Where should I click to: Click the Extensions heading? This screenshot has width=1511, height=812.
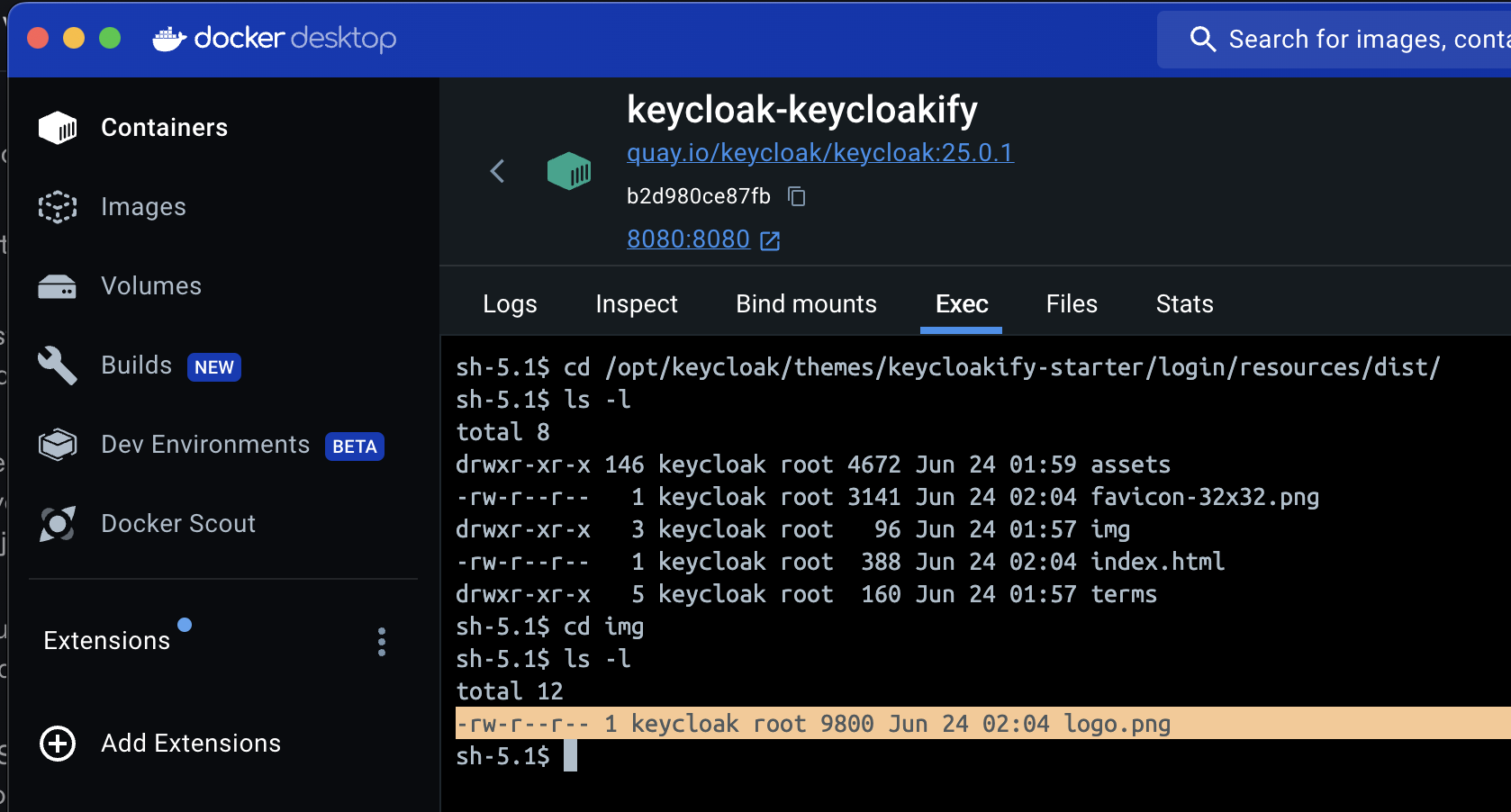pyautogui.click(x=106, y=641)
